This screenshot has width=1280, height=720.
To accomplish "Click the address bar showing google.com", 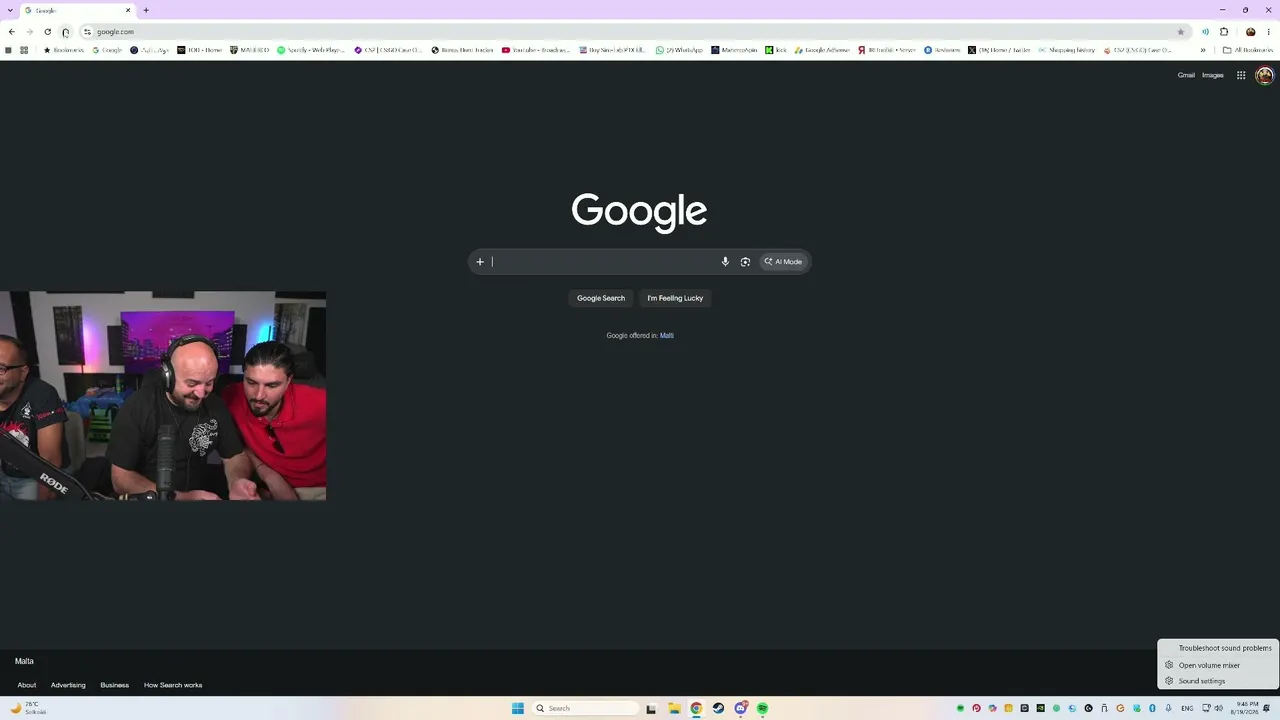I will point(635,32).
